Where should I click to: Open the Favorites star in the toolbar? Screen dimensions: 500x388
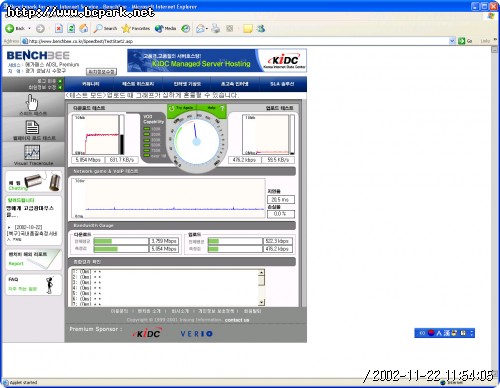coord(136,29)
